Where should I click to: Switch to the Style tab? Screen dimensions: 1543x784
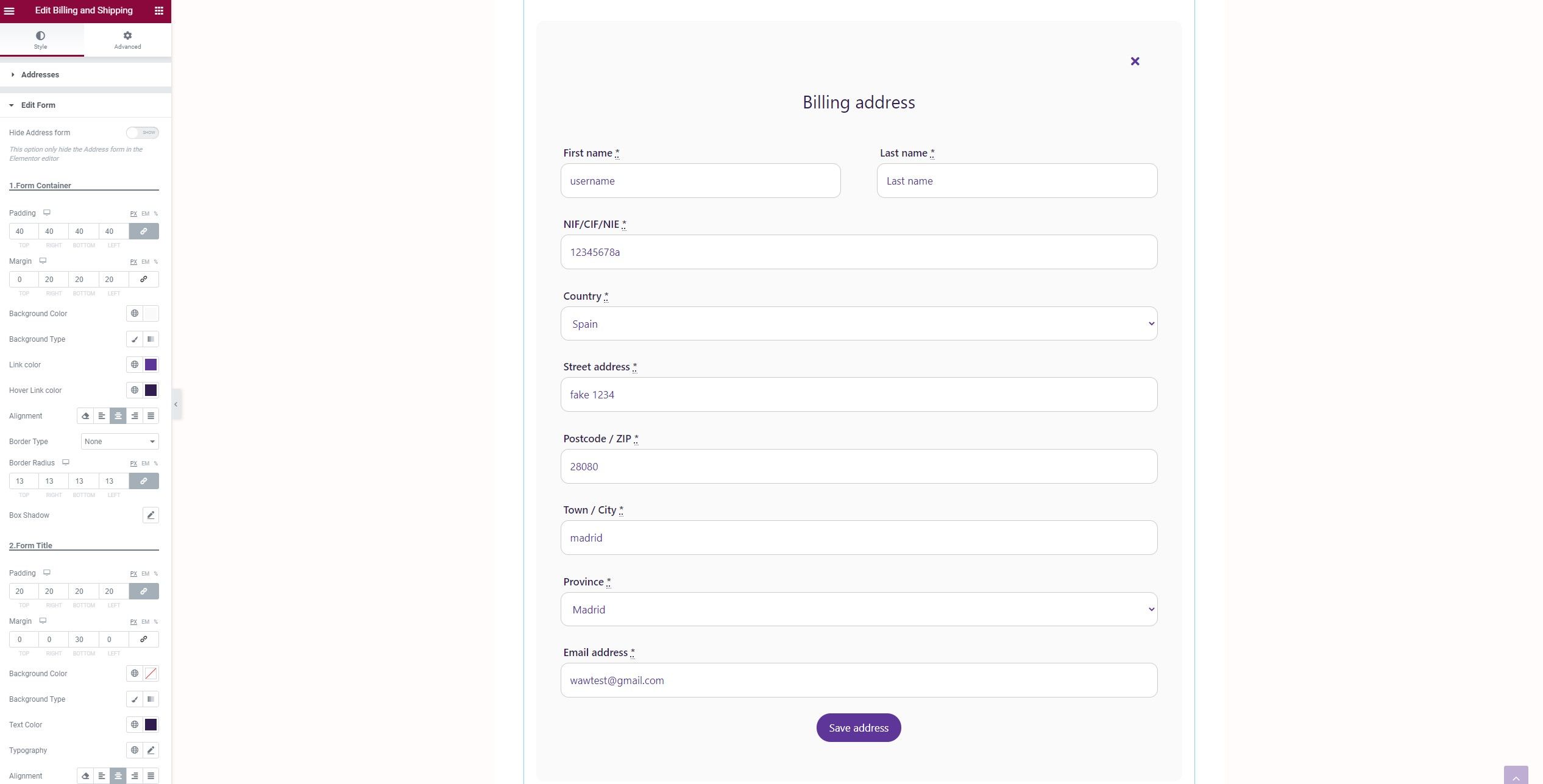click(40, 40)
